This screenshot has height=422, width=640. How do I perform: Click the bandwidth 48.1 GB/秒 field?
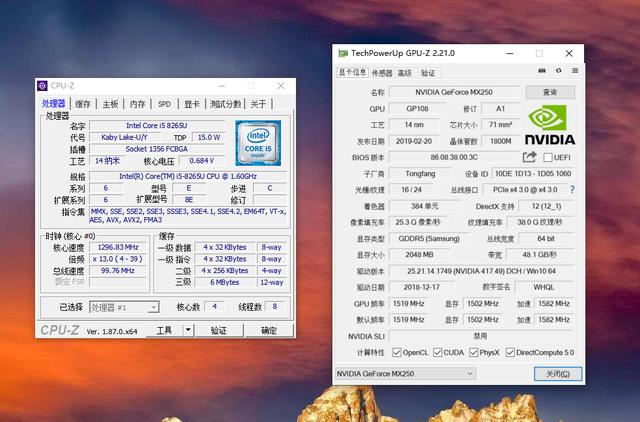point(540,255)
